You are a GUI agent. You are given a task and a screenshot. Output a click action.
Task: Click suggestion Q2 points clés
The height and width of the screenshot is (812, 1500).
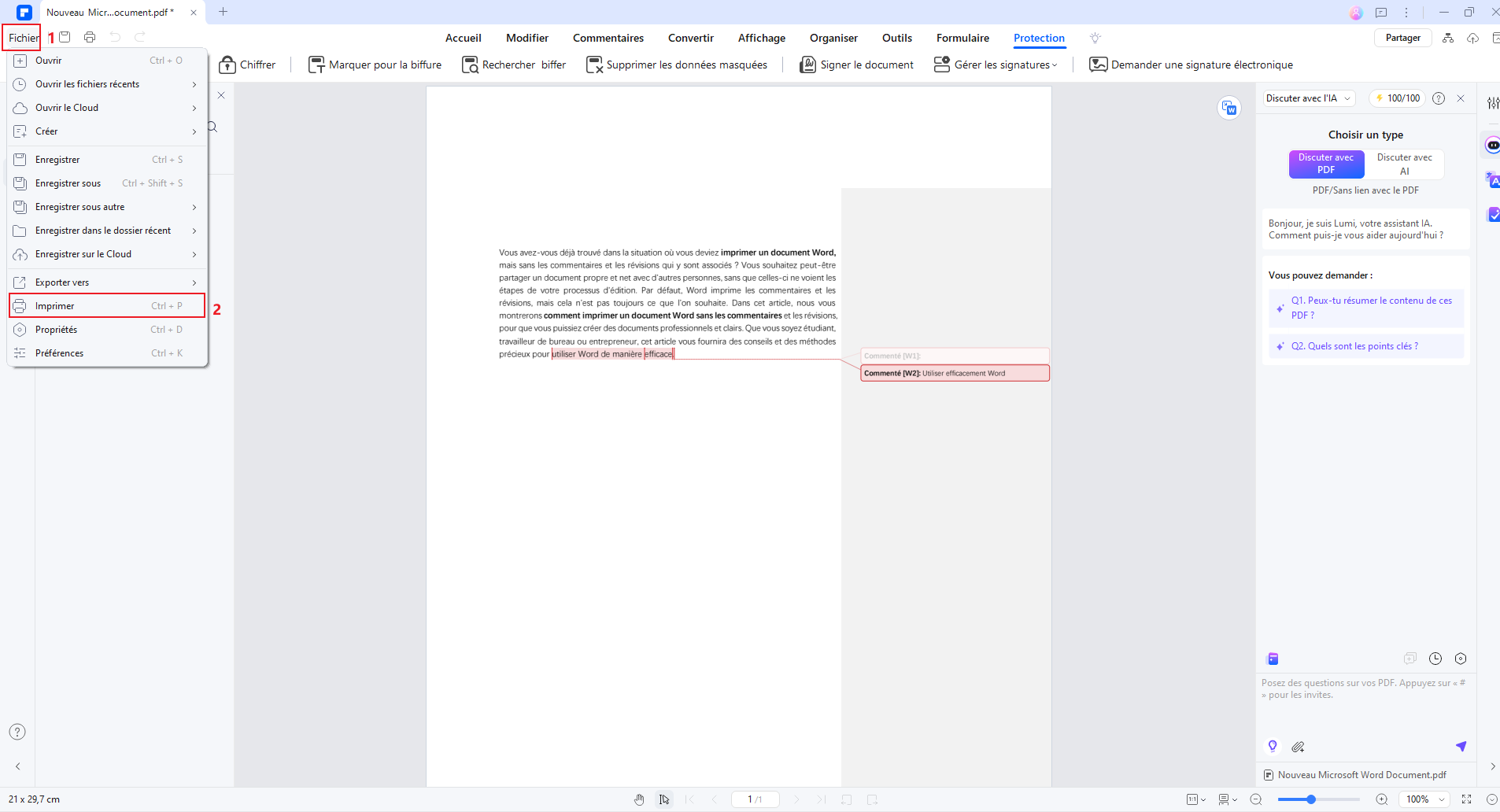[x=1366, y=346]
